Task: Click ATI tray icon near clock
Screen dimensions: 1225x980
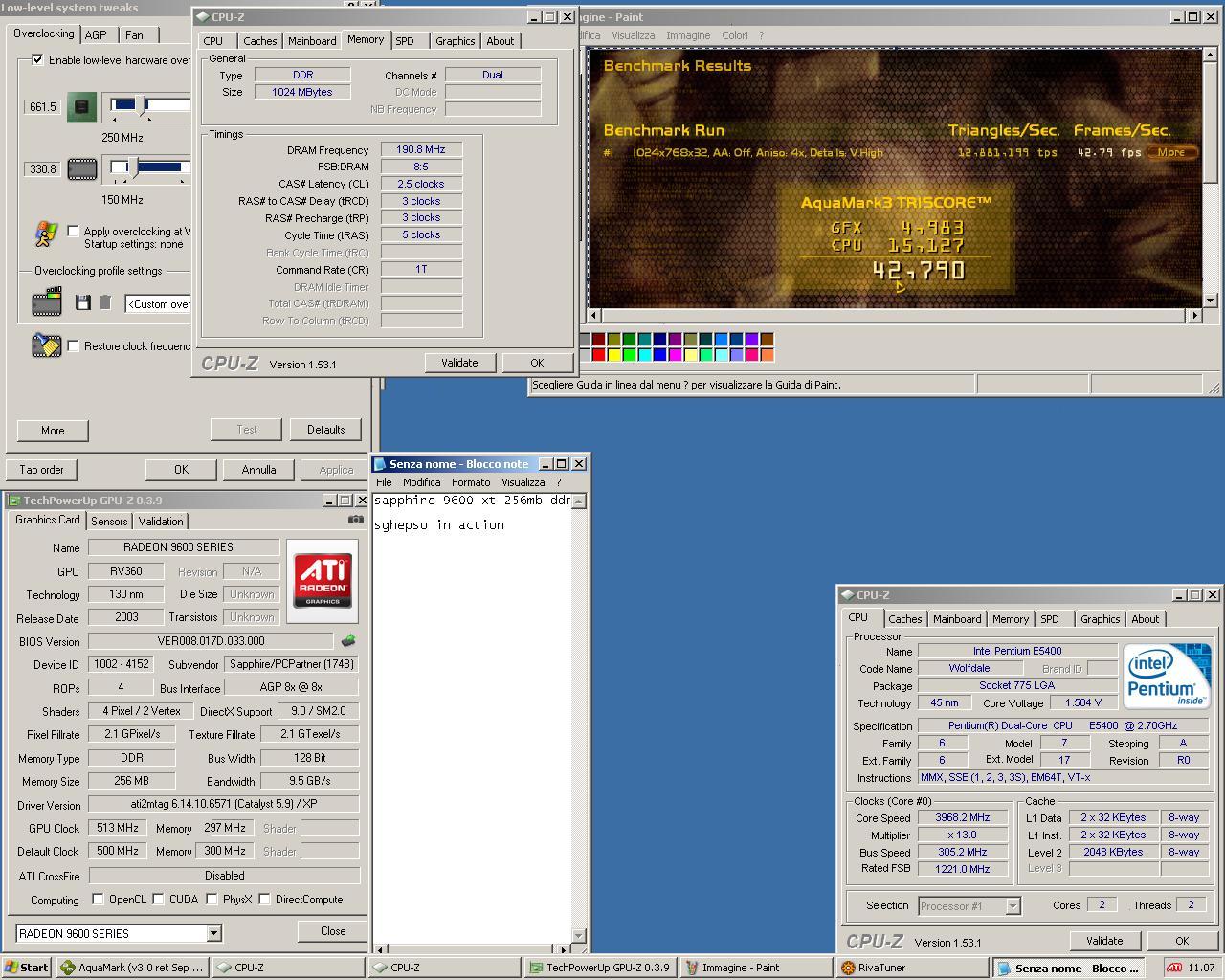Action: tap(1174, 968)
